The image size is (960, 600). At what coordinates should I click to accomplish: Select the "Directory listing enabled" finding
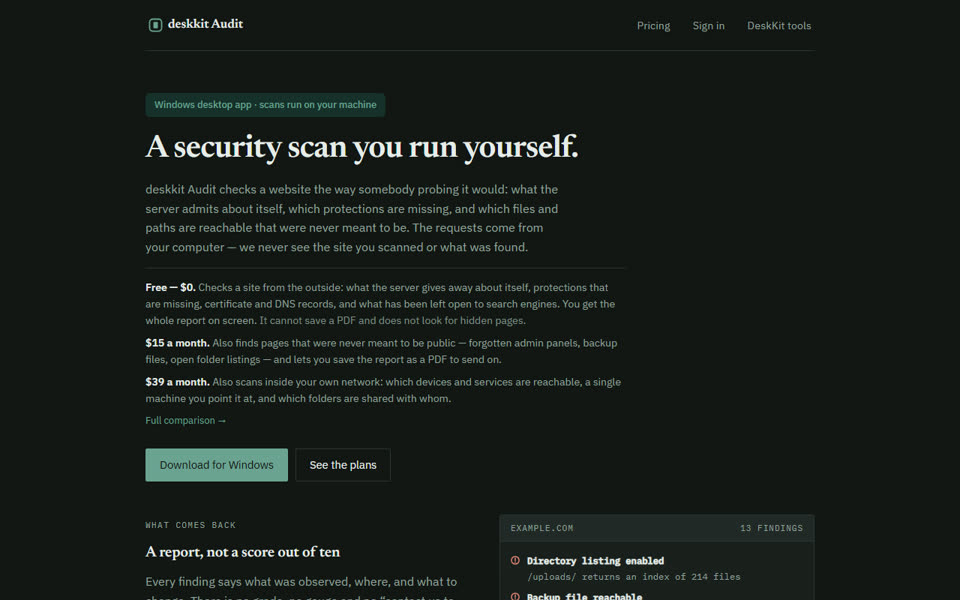pyautogui.click(x=595, y=561)
